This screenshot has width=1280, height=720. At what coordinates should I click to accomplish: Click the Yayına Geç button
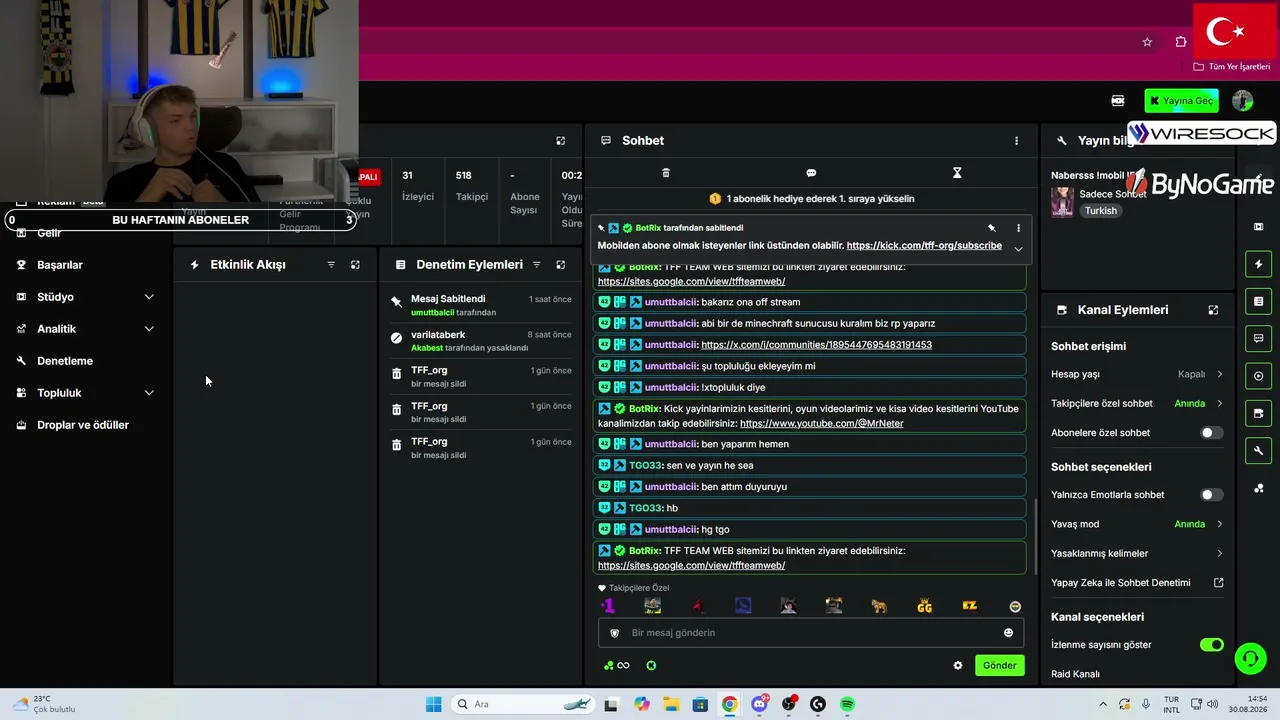click(1180, 101)
